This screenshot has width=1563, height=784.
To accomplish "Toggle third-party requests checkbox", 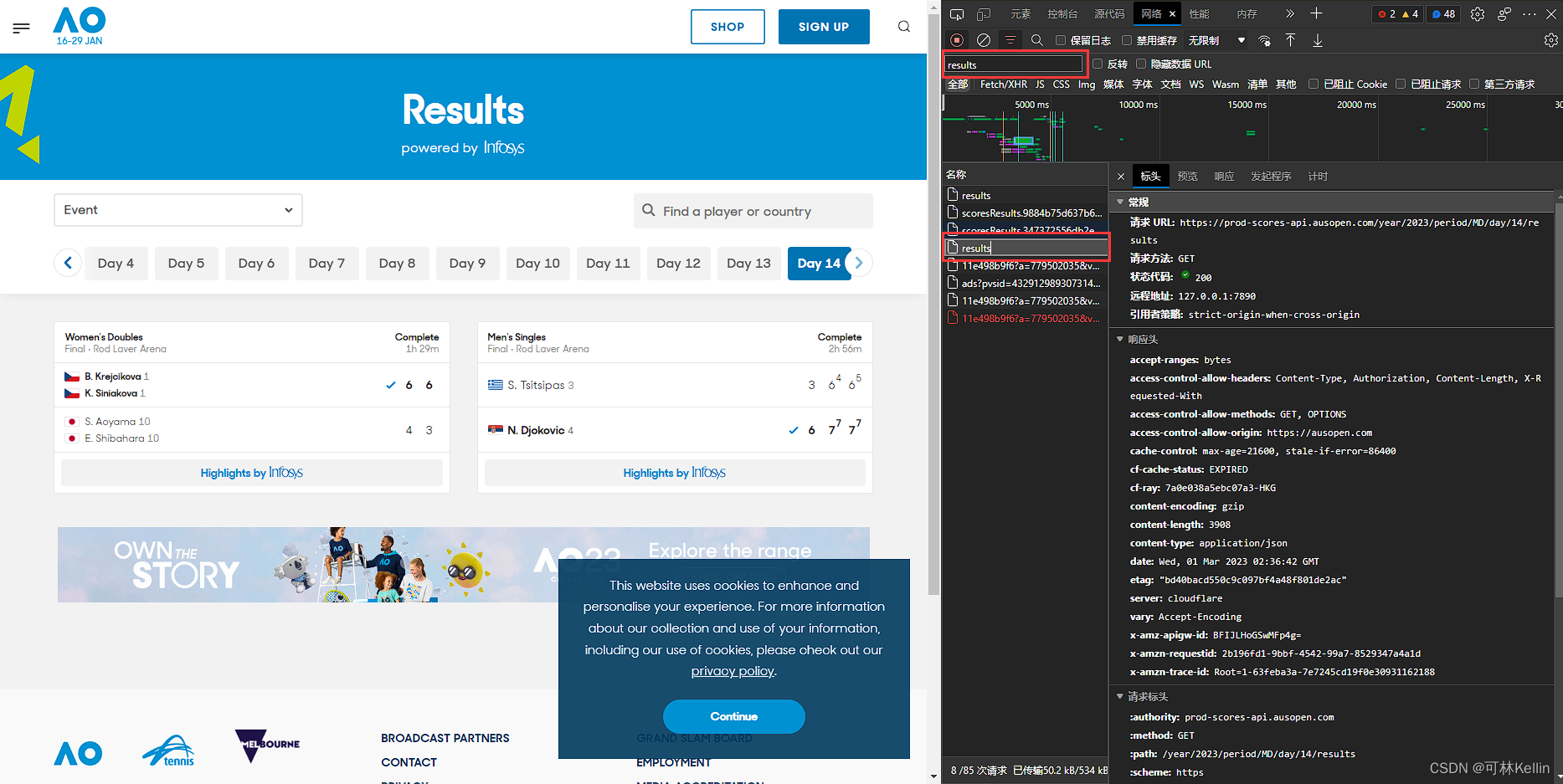I will [x=1474, y=84].
